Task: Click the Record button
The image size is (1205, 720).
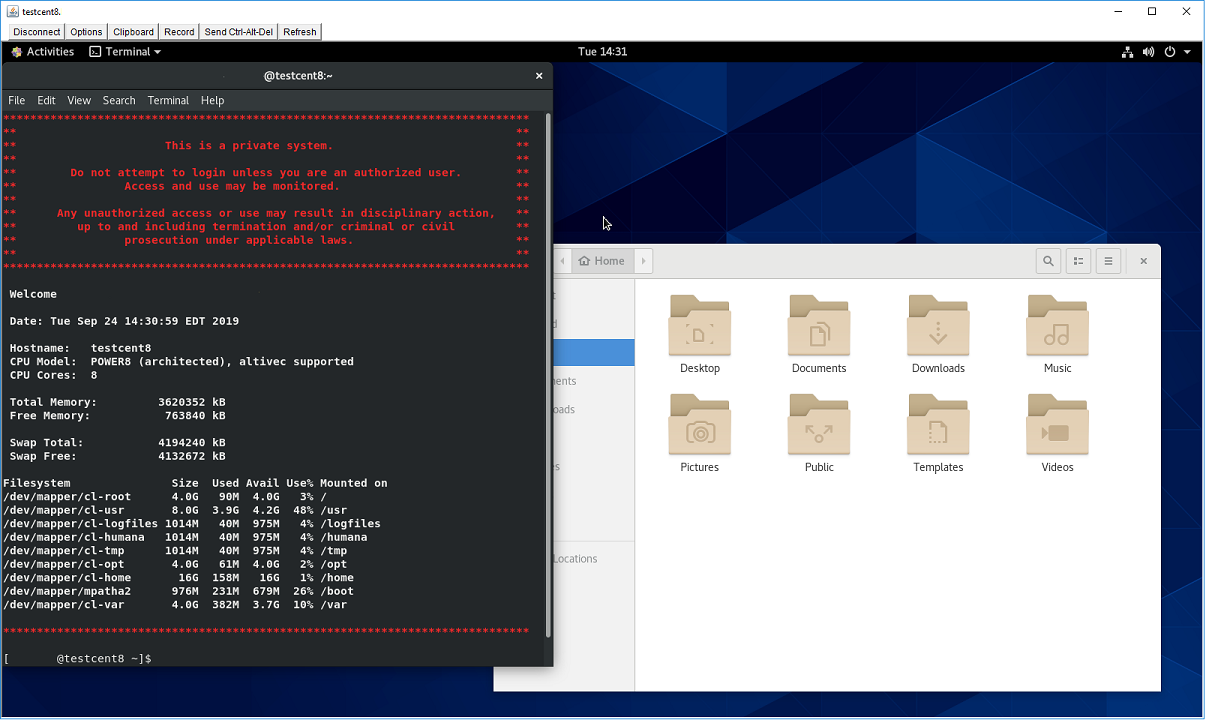Action: 179,32
